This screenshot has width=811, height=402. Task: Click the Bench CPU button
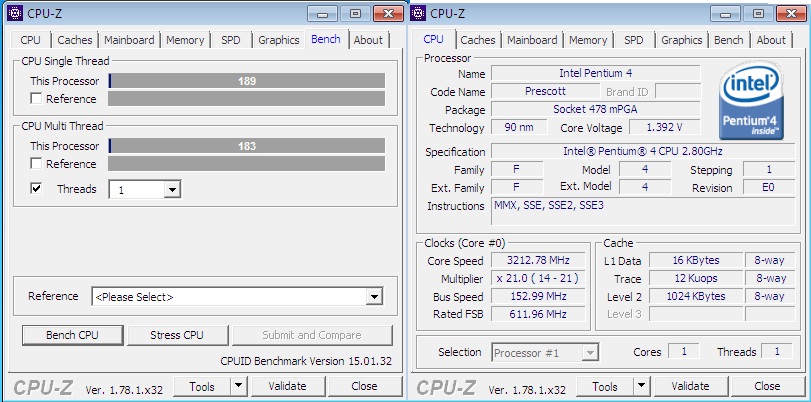pos(72,335)
